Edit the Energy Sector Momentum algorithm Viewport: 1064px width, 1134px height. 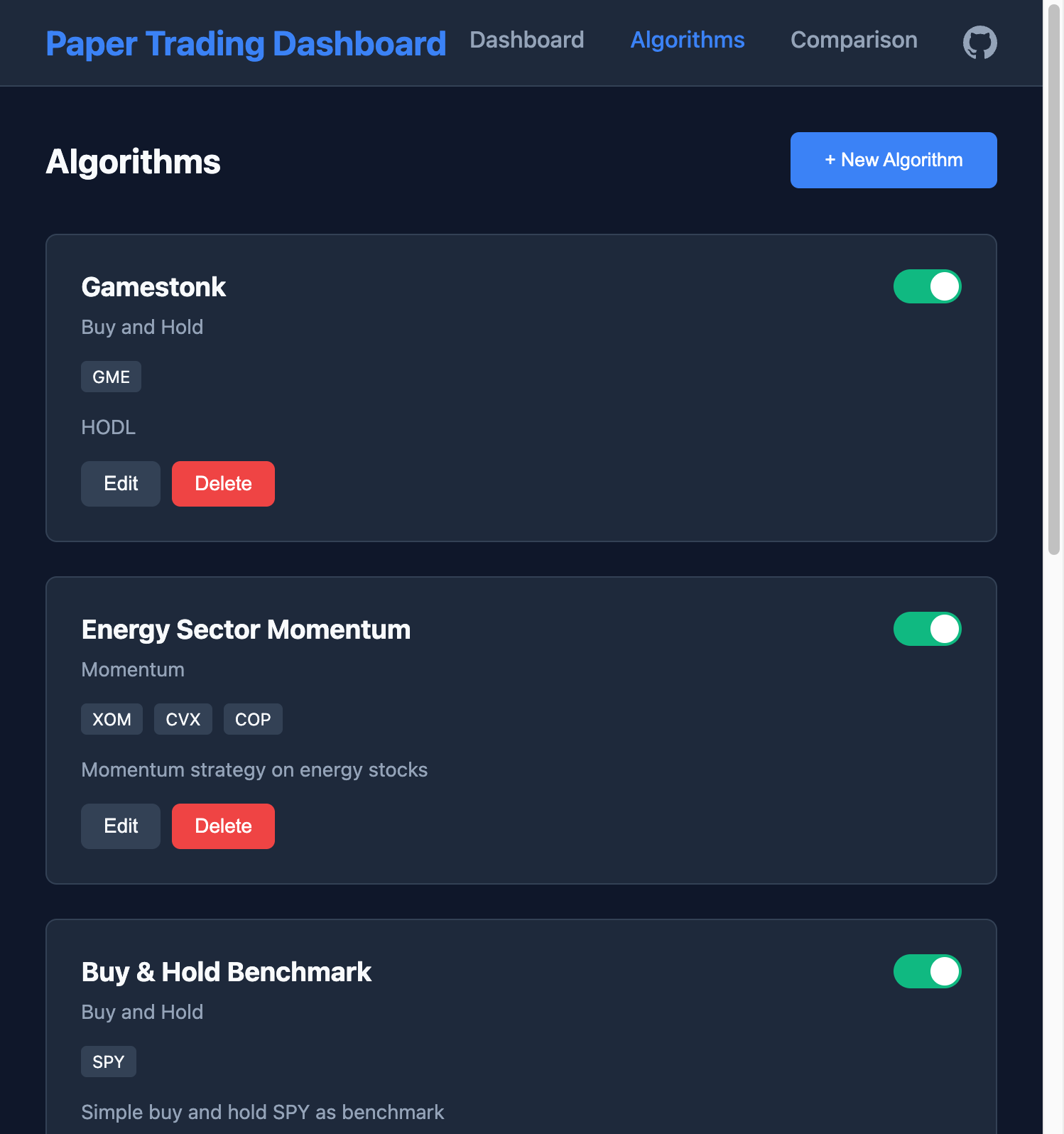pos(120,826)
